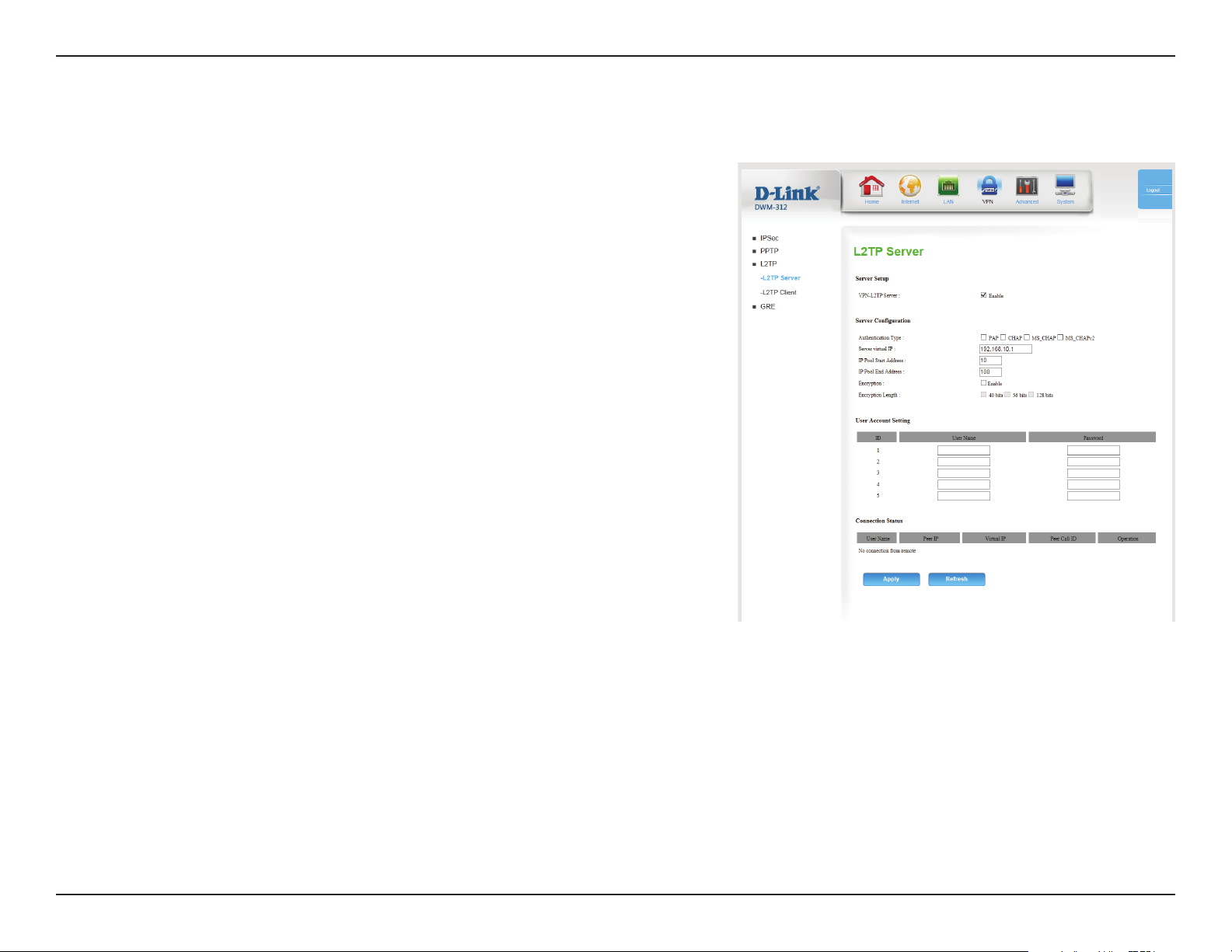Click the System monitor icon
1232x952 pixels.
1065,187
